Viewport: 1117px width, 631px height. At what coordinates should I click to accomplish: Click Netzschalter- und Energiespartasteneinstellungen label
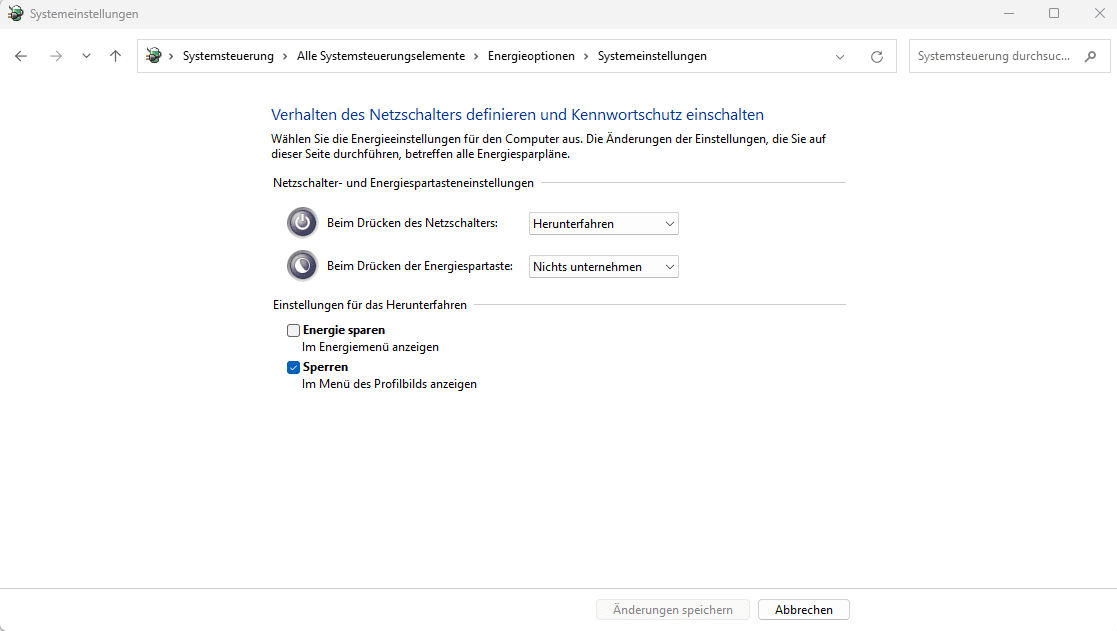[x=403, y=183]
